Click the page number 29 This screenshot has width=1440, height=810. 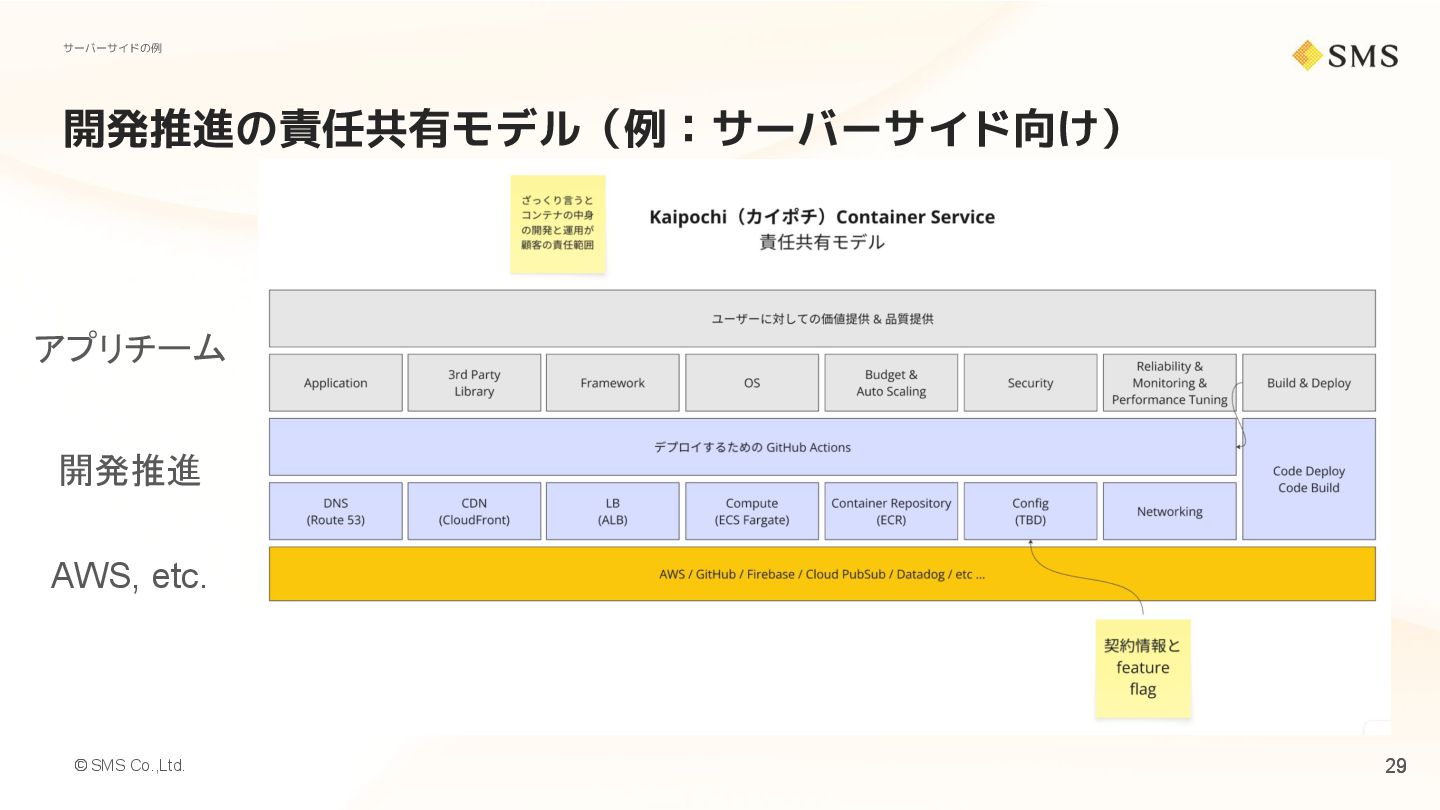1395,766
